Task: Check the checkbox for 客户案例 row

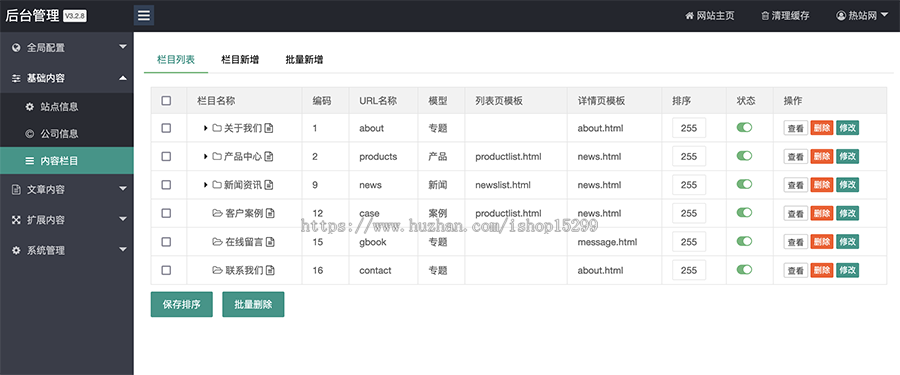Action: point(166,213)
